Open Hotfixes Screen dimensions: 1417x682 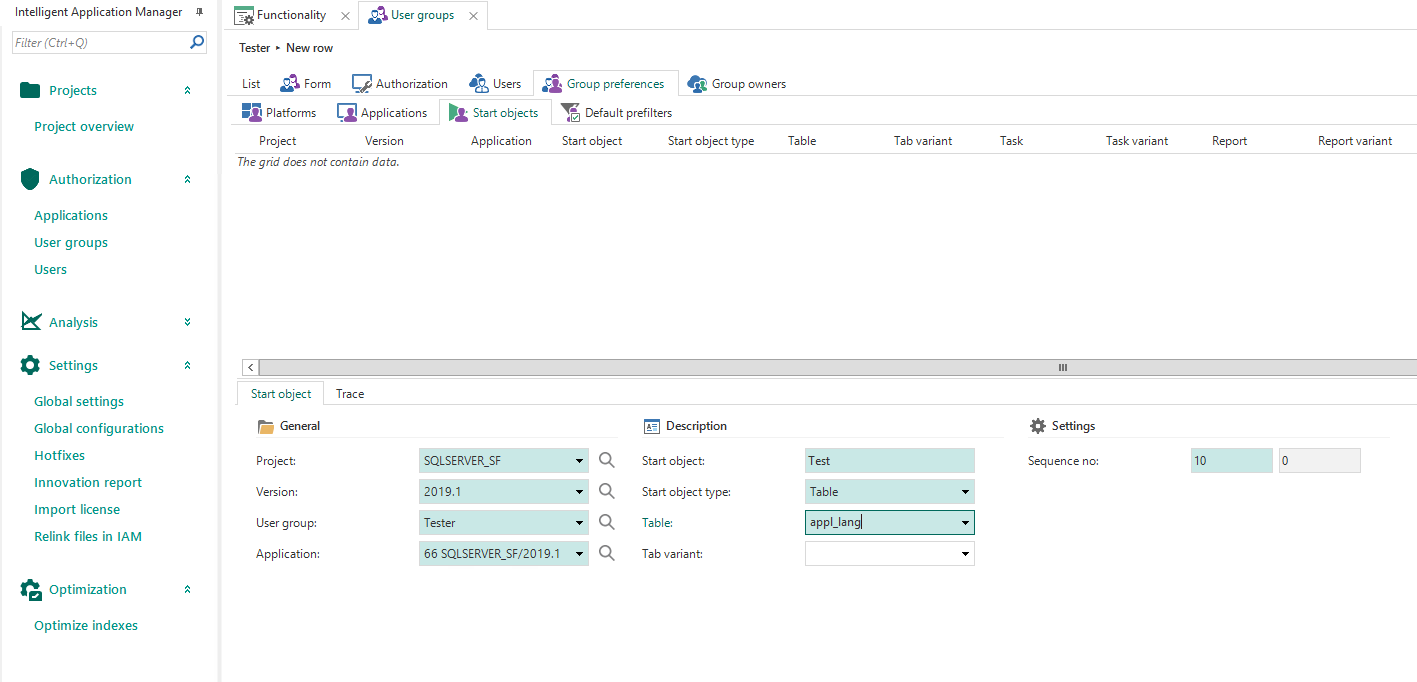60,455
